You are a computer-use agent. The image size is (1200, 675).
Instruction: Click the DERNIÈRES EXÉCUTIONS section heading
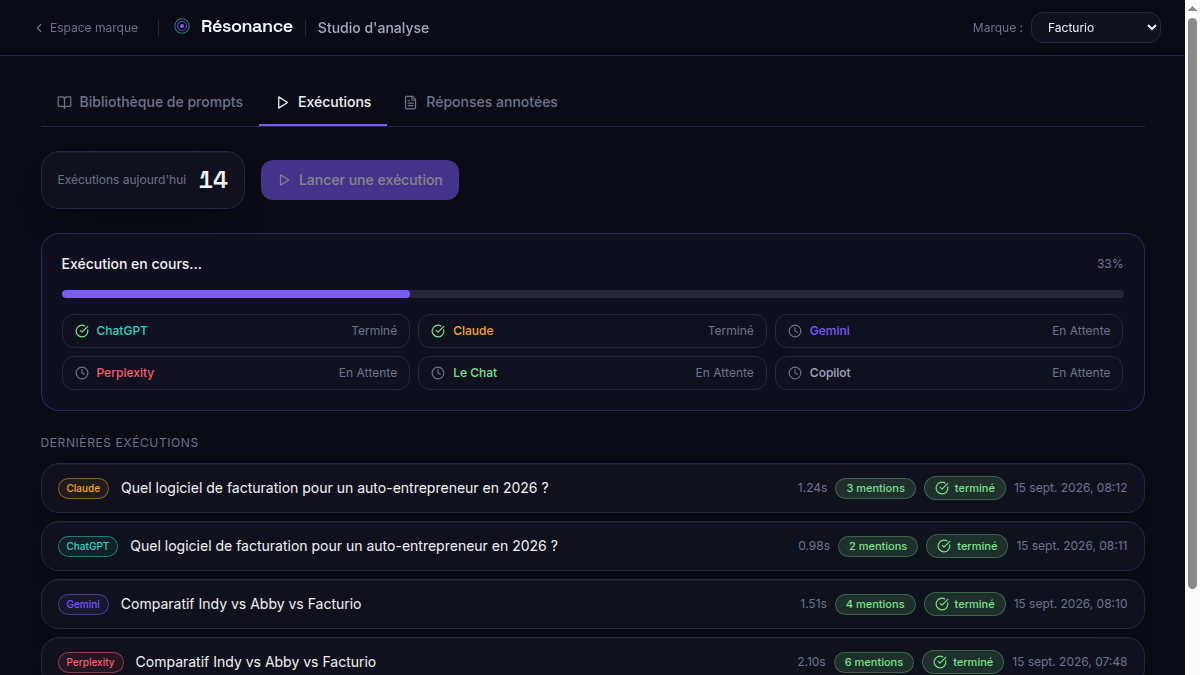[x=120, y=442]
